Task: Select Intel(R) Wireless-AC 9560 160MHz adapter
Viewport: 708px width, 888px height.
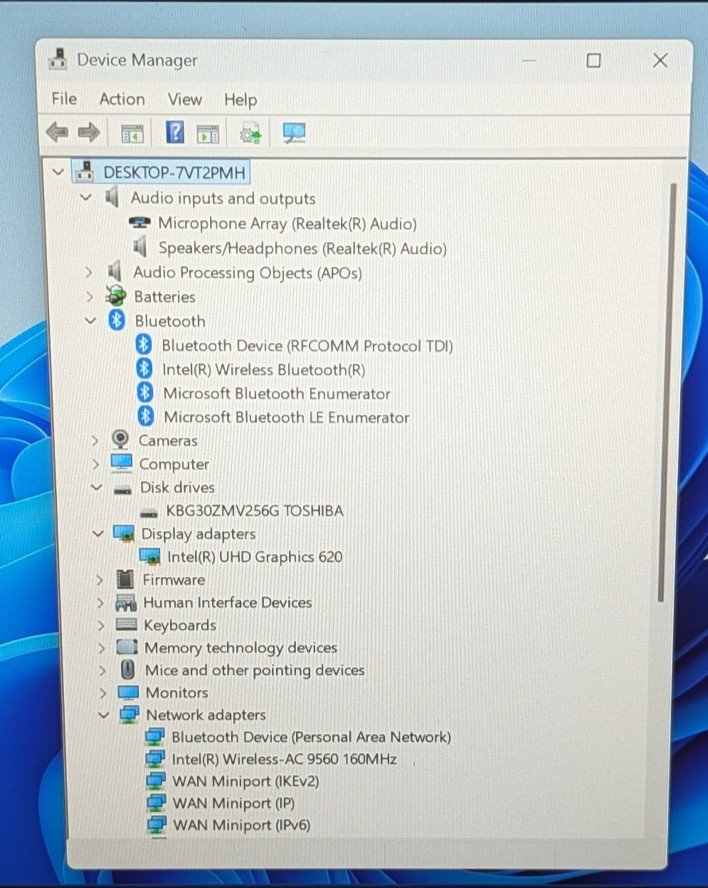Action: (284, 759)
